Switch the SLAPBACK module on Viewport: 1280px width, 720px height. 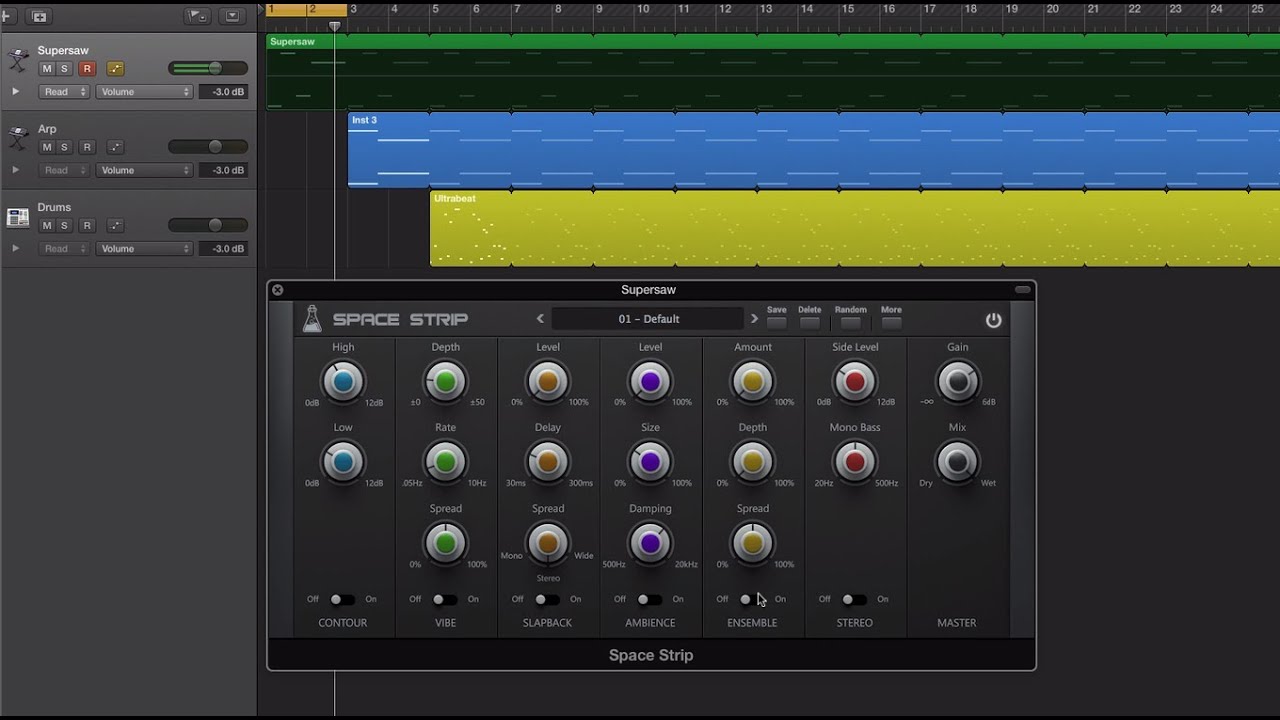coord(547,600)
